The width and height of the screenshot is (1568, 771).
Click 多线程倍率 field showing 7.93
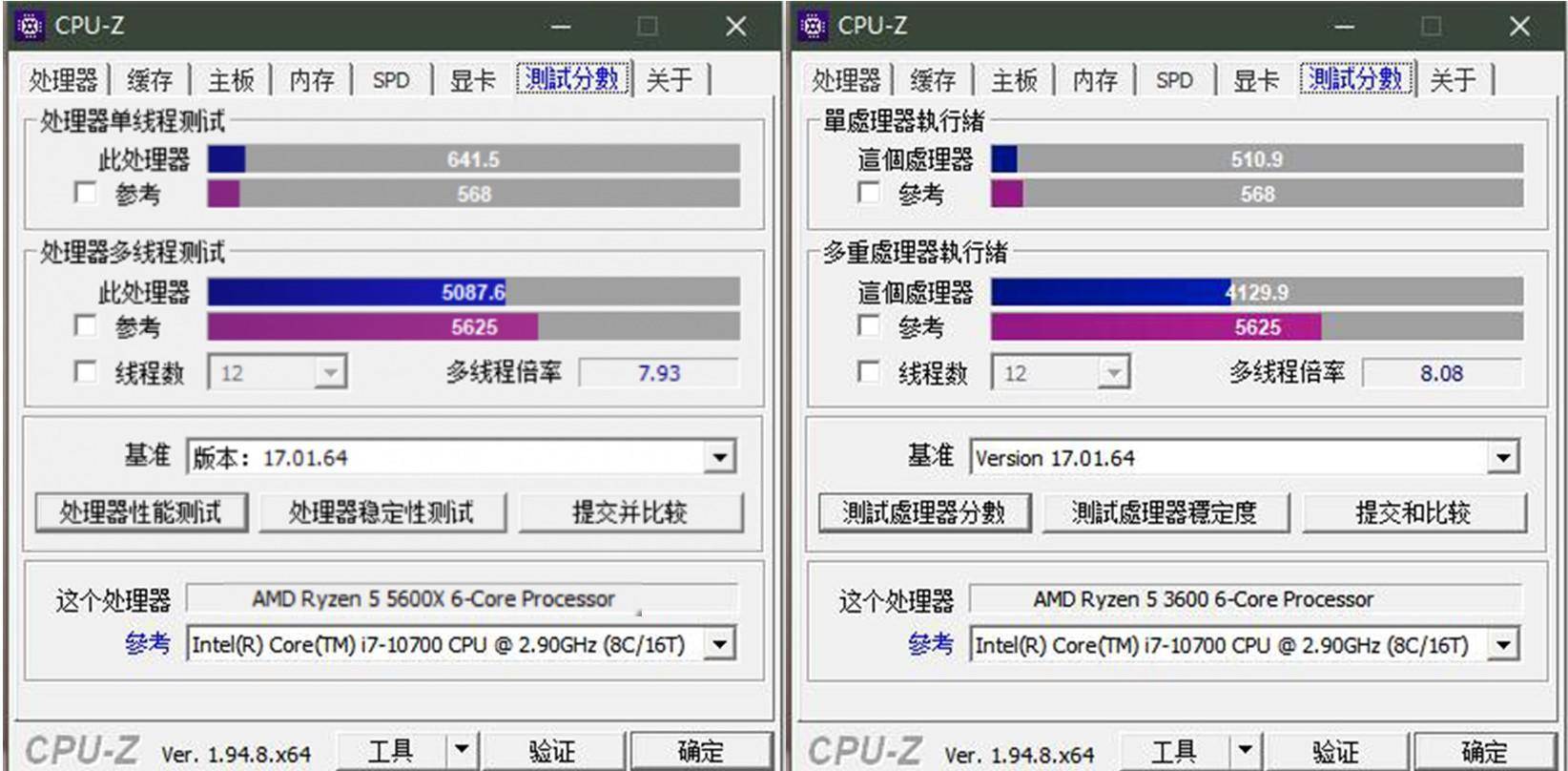[x=659, y=373]
